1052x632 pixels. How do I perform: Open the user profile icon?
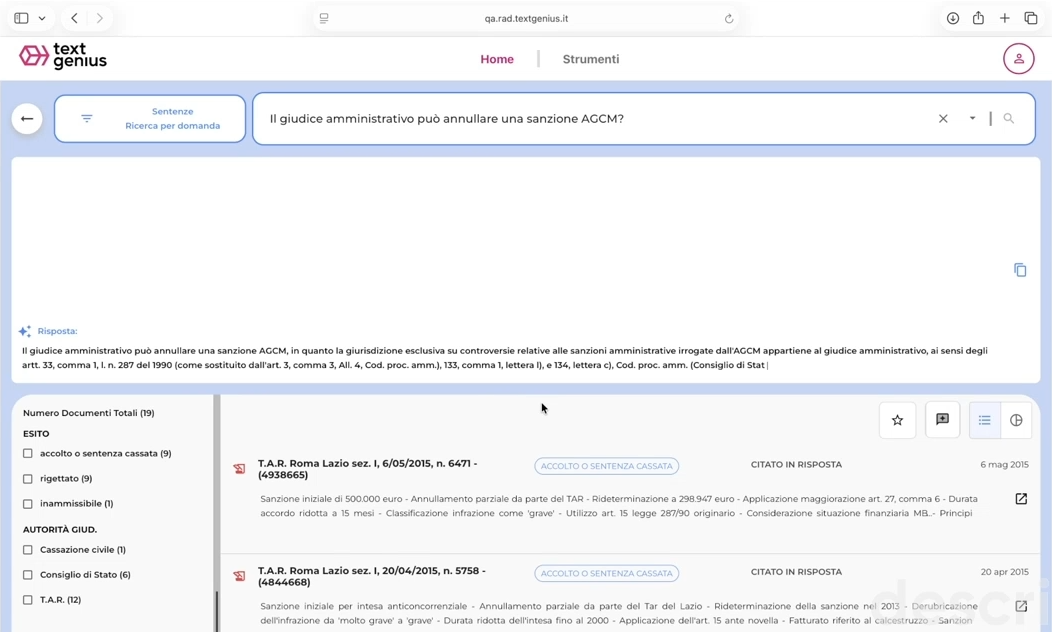1018,59
